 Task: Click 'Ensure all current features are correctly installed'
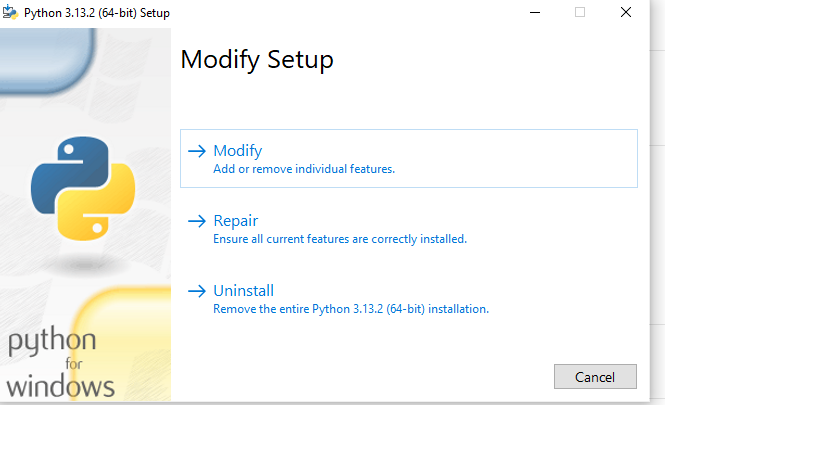click(x=340, y=239)
